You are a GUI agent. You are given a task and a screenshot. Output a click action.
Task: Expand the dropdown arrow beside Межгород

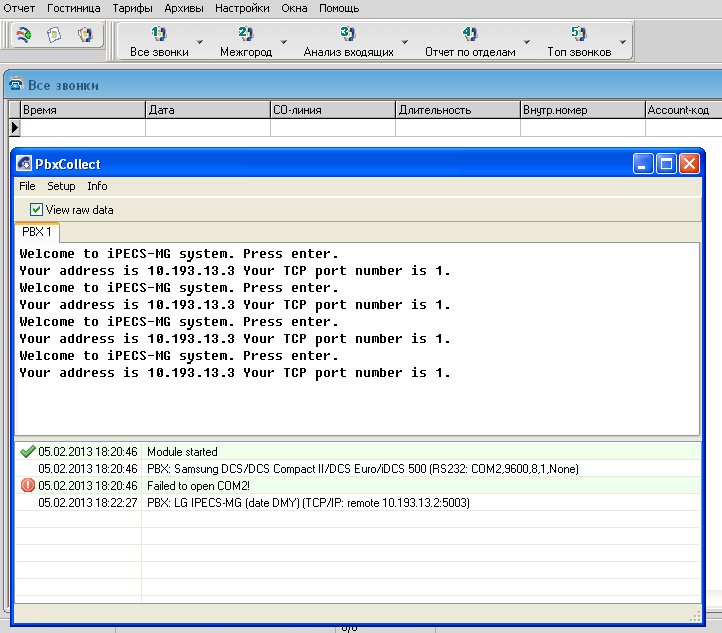(x=284, y=42)
